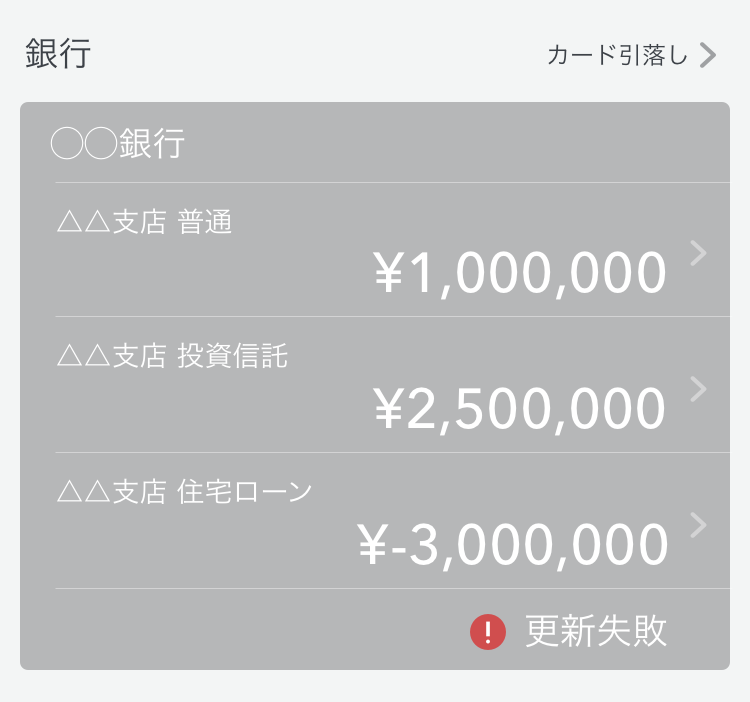This screenshot has height=702, width=750.
Task: Click the red update-failed warning icon
Action: tap(488, 632)
